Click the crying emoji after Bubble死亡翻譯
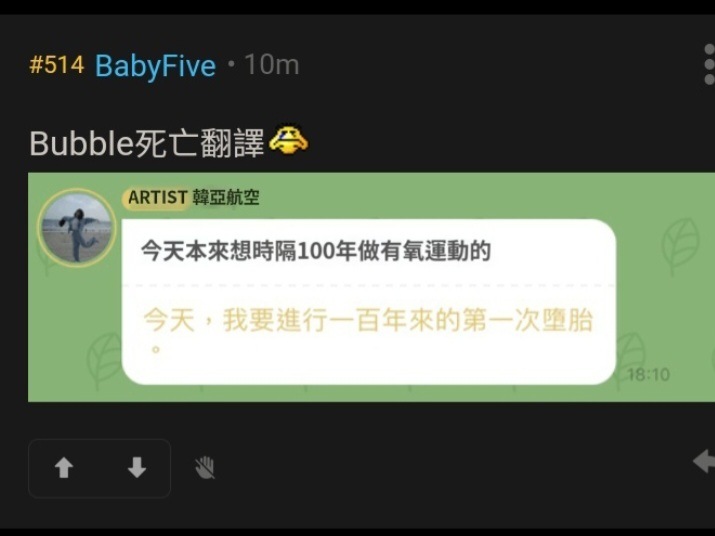Image resolution: width=715 pixels, height=536 pixels. tap(289, 140)
